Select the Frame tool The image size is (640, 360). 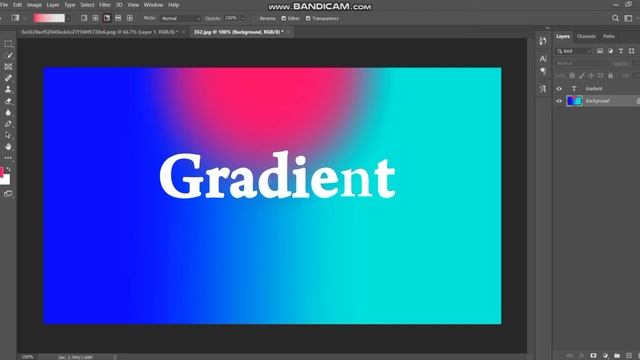(8, 67)
